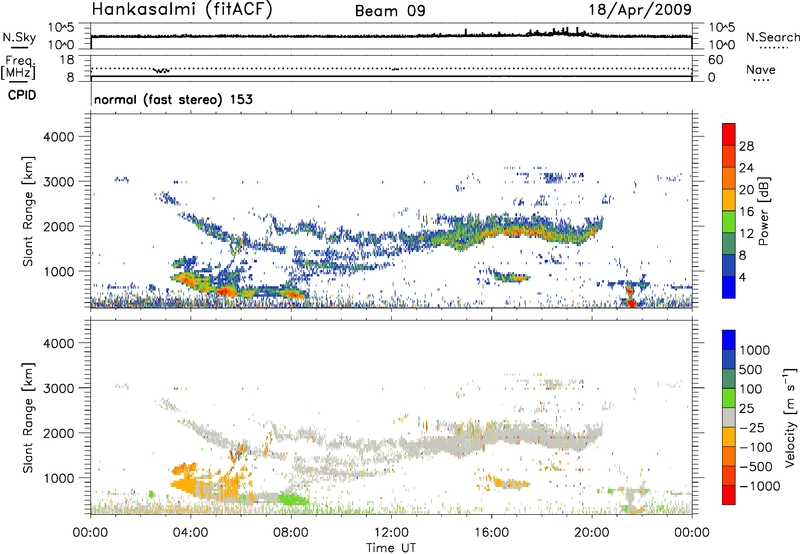This screenshot has height=554, width=800.
Task: Click the '24' power colorbar label
Action: [746, 168]
